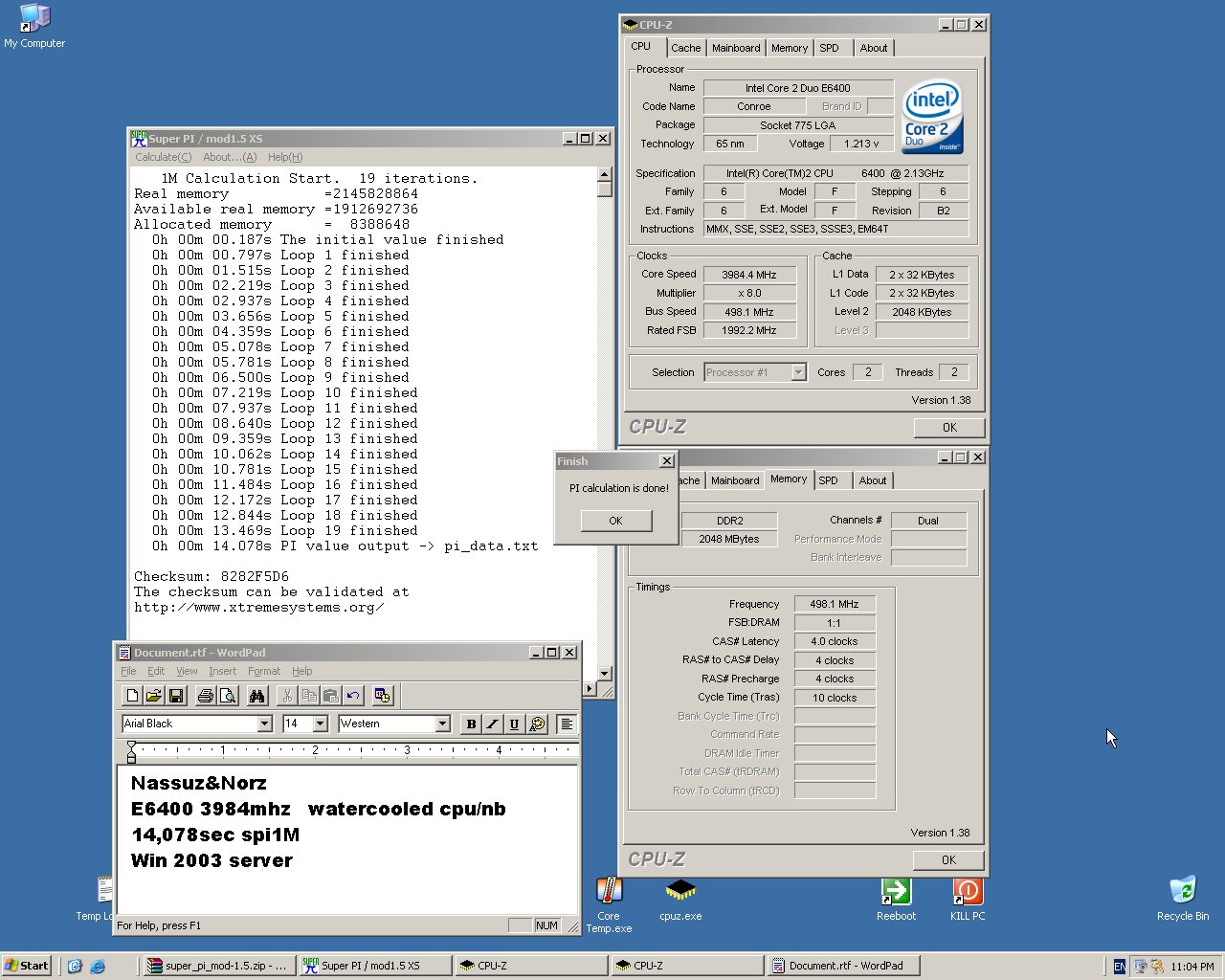Open the Insert menu in WordPad
The width and height of the screenshot is (1225, 980).
click(x=223, y=671)
